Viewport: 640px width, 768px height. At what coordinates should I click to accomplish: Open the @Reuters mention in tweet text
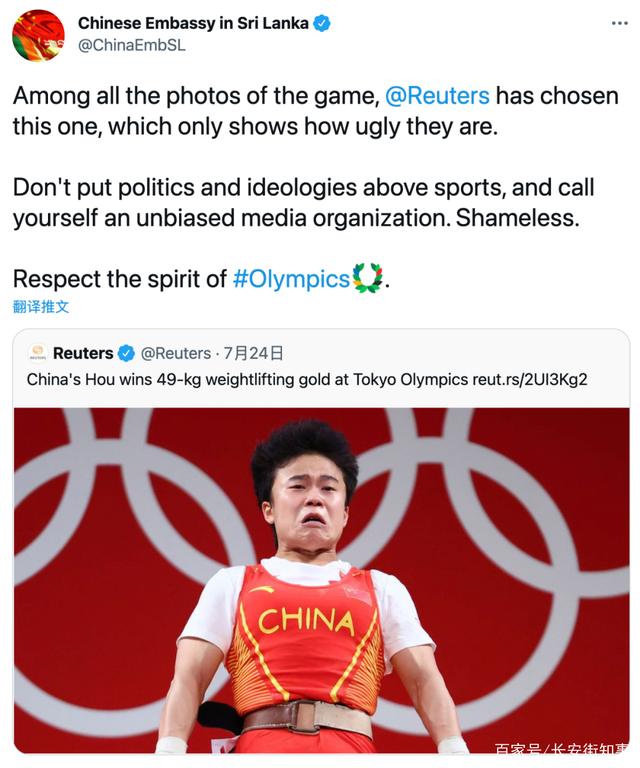437,96
